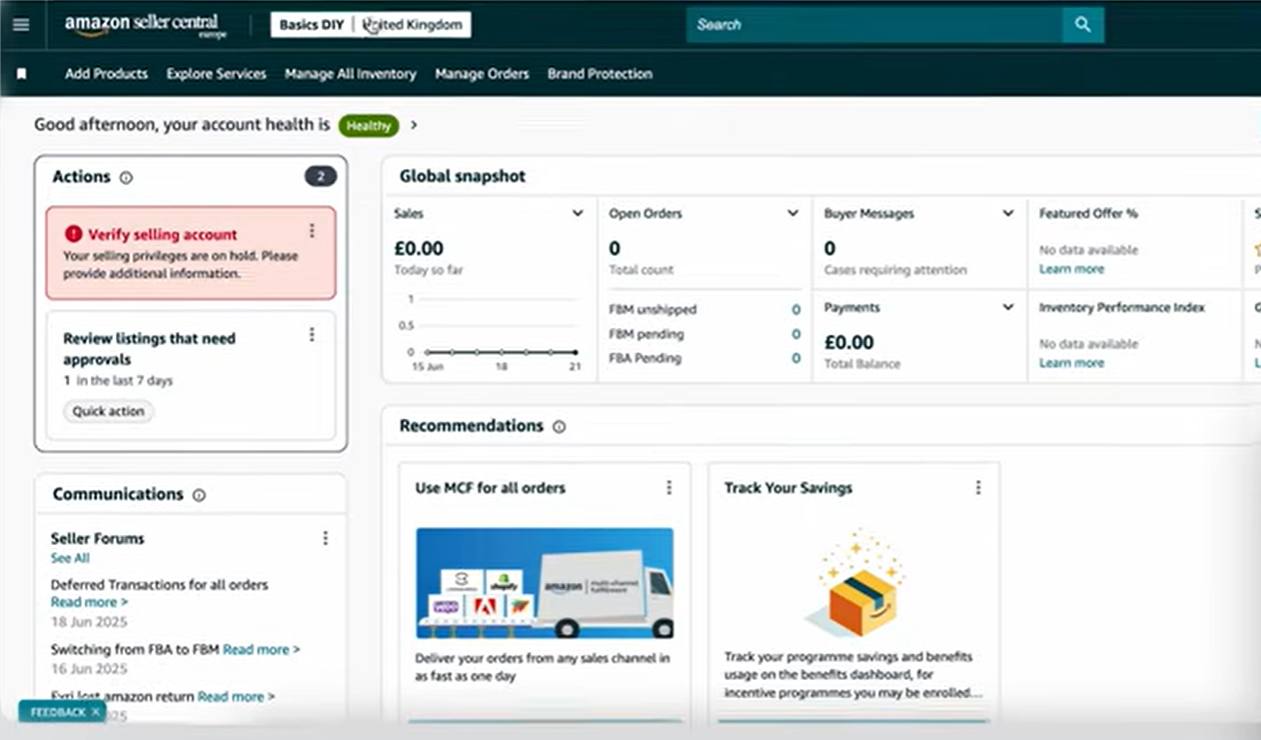This screenshot has height=740, width=1261.
Task: Close the Feedback tab with its X
Action: (96, 712)
